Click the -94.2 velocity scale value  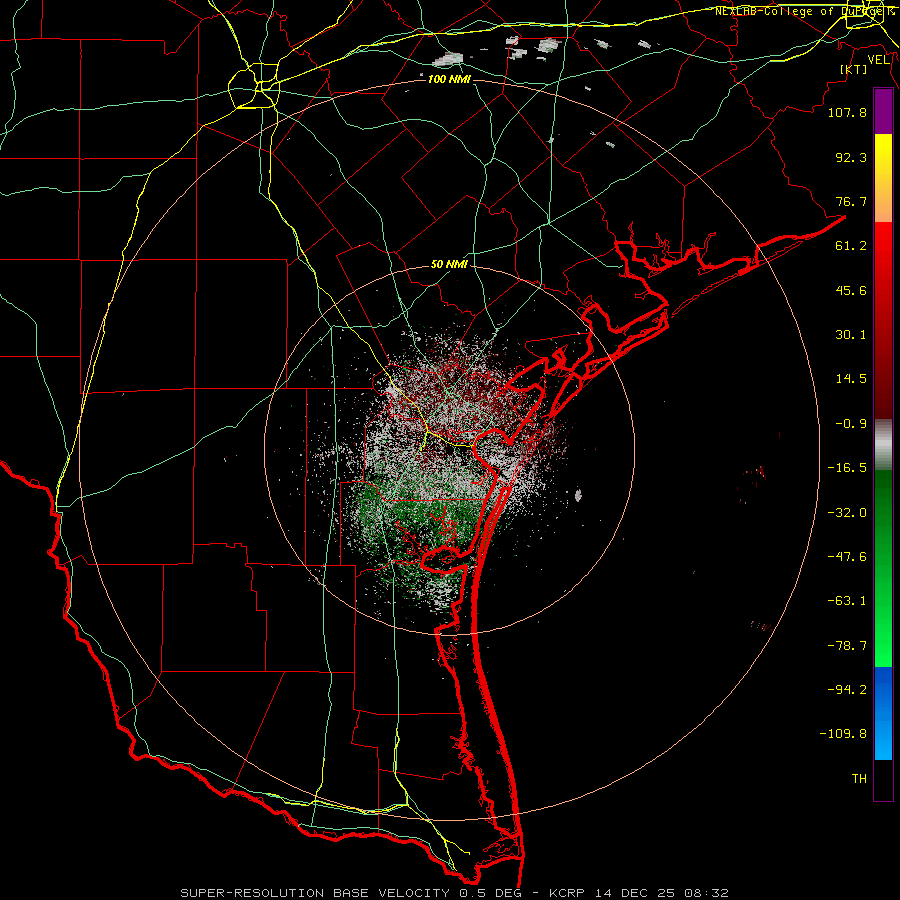[847, 690]
